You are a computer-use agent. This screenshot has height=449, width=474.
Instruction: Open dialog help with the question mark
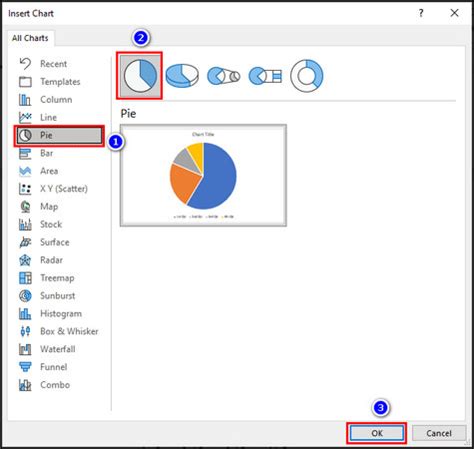point(421,13)
